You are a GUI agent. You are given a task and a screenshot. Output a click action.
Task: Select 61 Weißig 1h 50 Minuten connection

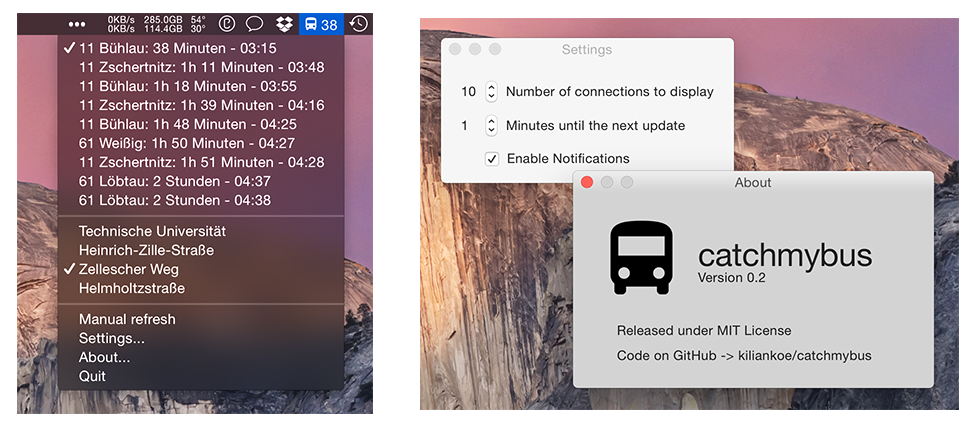201,144
